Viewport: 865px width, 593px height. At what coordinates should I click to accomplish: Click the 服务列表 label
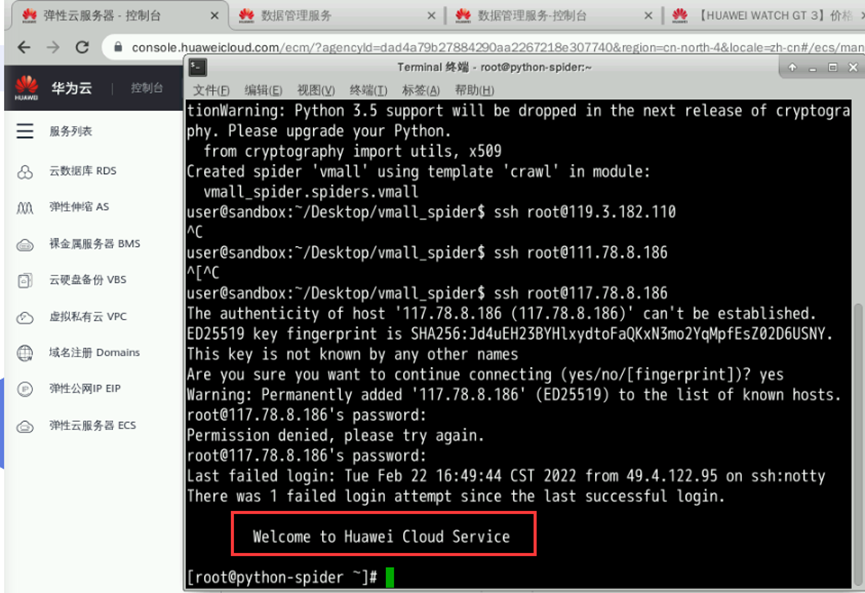click(x=71, y=131)
